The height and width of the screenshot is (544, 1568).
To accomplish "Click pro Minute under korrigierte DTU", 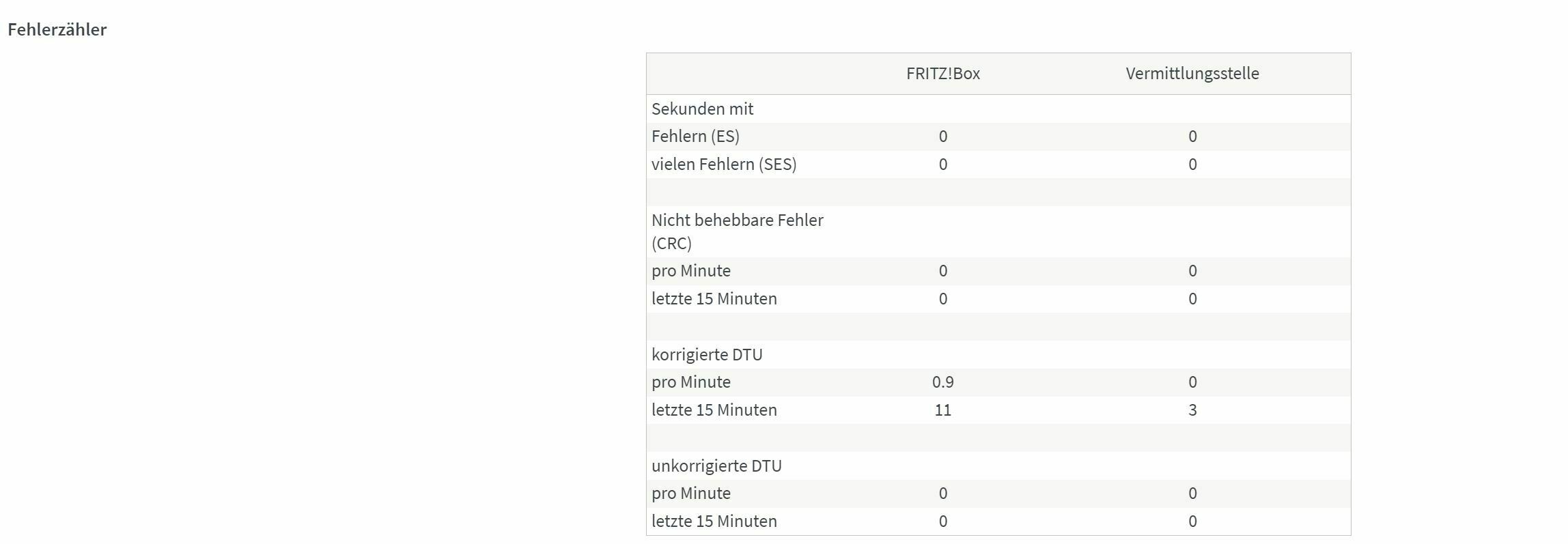I will (x=691, y=382).
